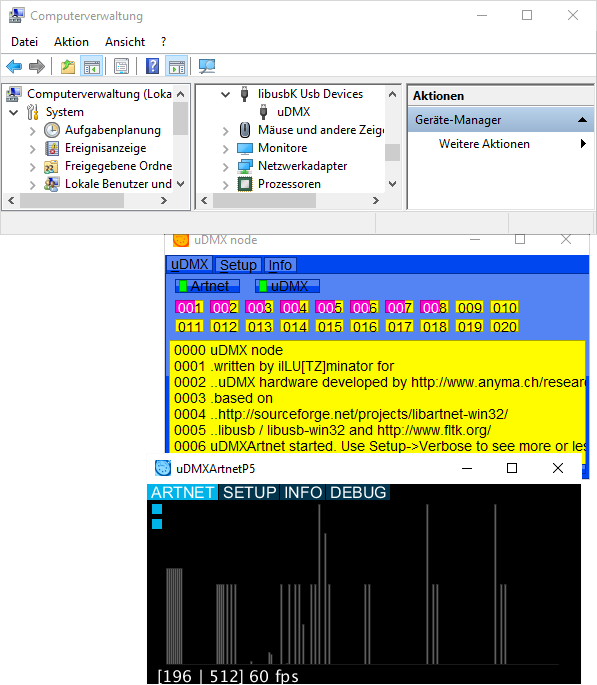
Task: Click the Forward arrow toolbar icon
Action: (x=37, y=67)
